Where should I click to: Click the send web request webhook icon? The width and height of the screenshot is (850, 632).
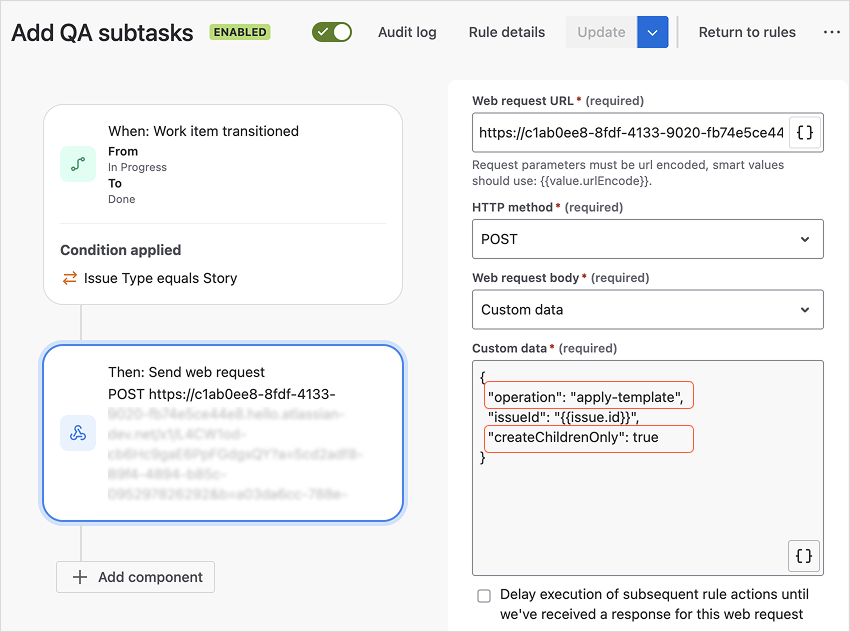78,433
